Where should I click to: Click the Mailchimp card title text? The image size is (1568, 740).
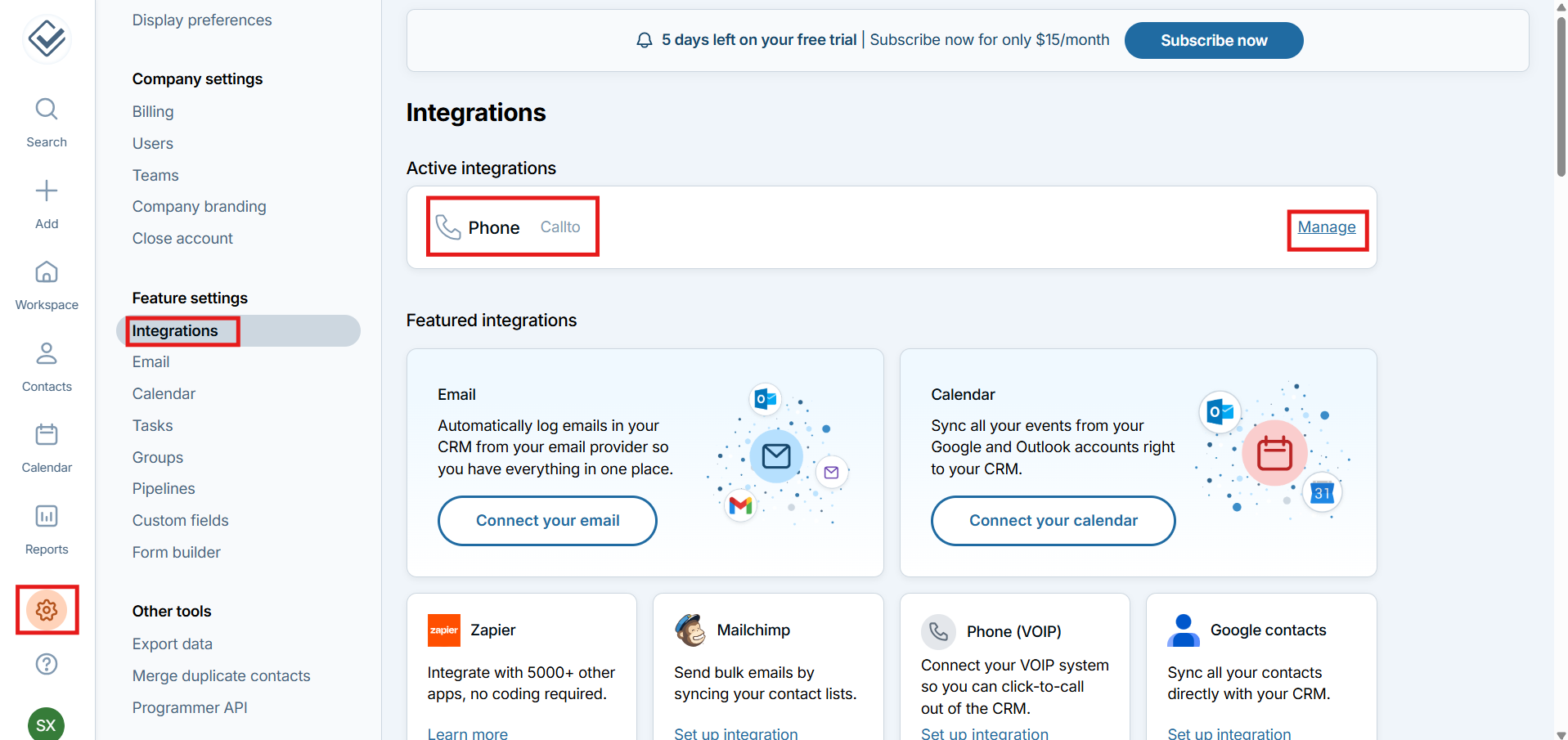coord(753,630)
